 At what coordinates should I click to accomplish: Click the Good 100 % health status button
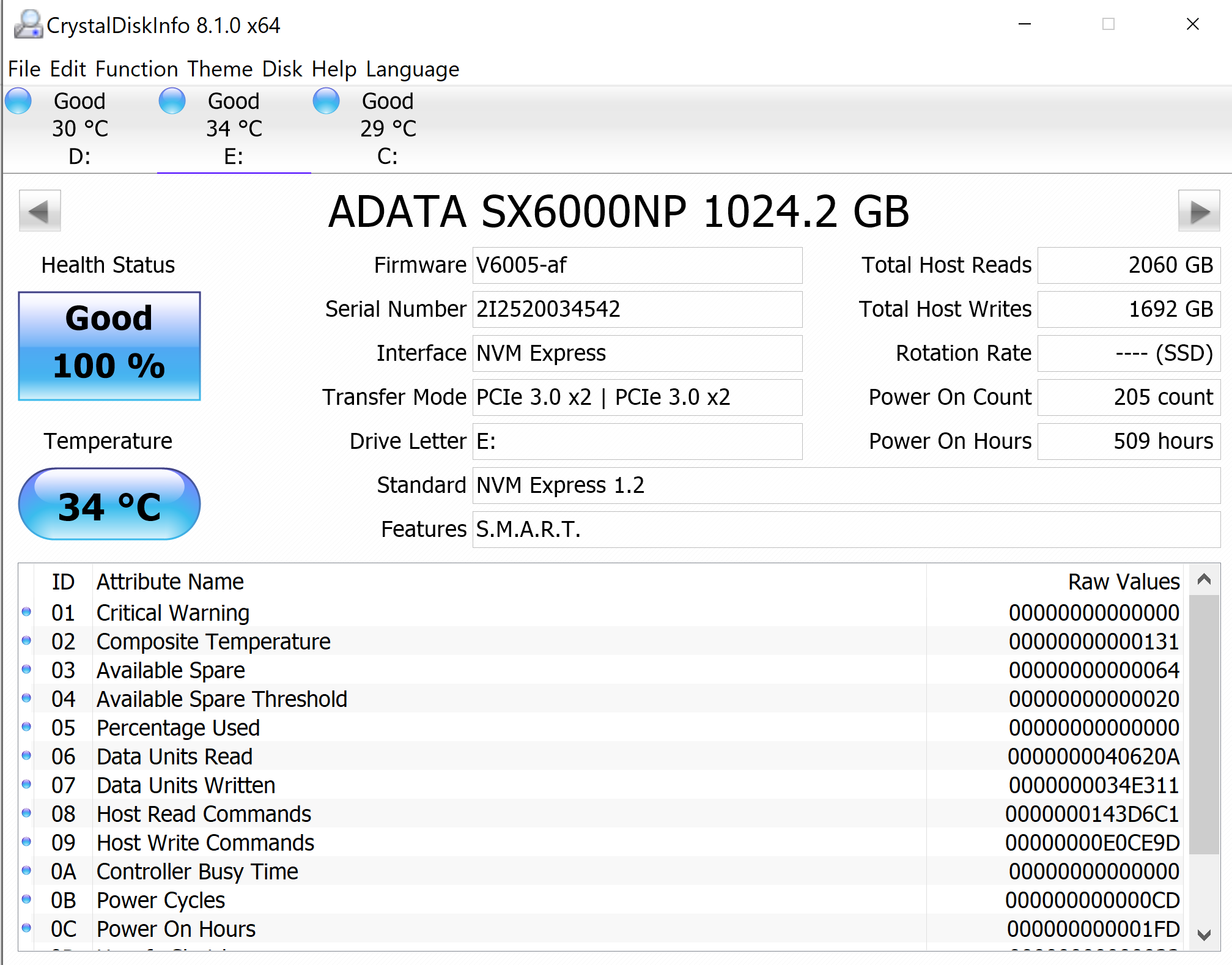pos(109,346)
